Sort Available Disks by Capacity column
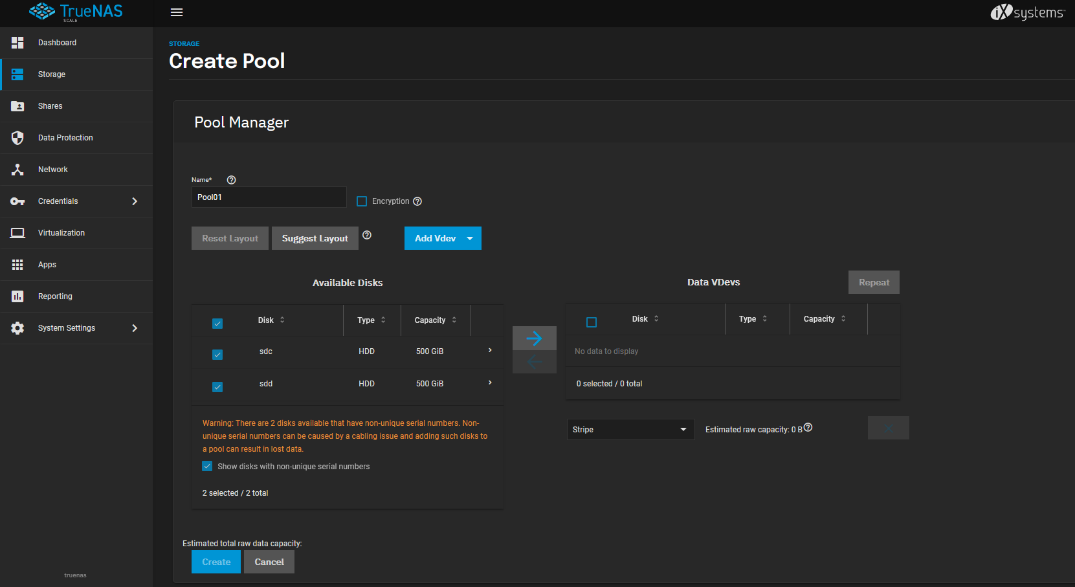 coord(435,320)
